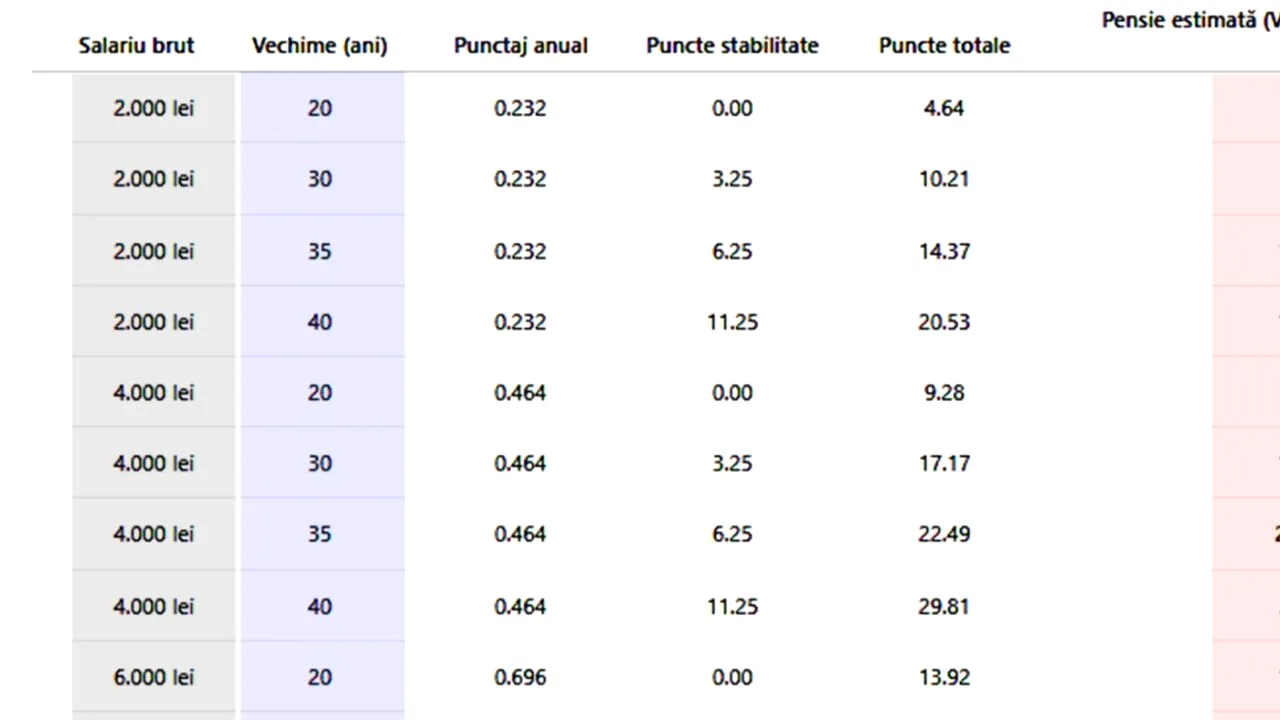Viewport: 1280px width, 720px height.
Task: Select the 11.25 stability points cell
Action: [732, 322]
